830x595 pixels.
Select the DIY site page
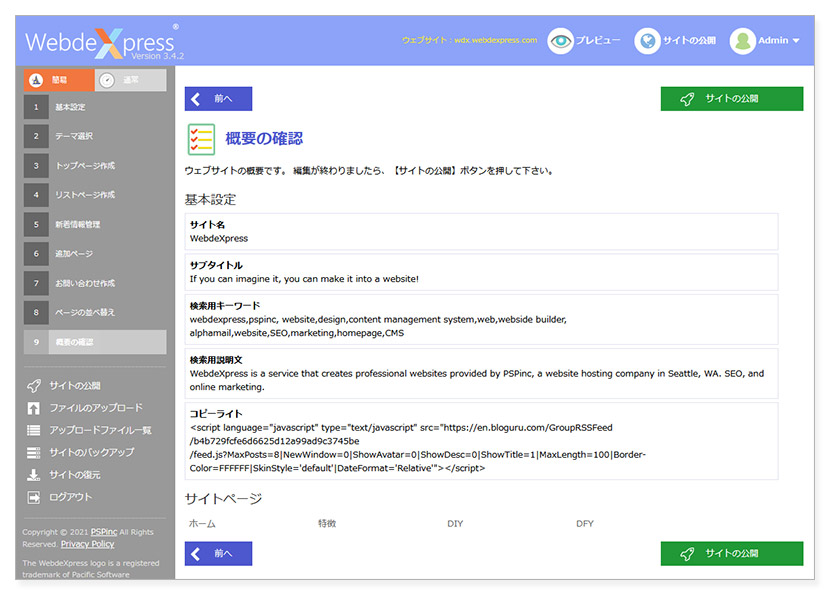455,524
